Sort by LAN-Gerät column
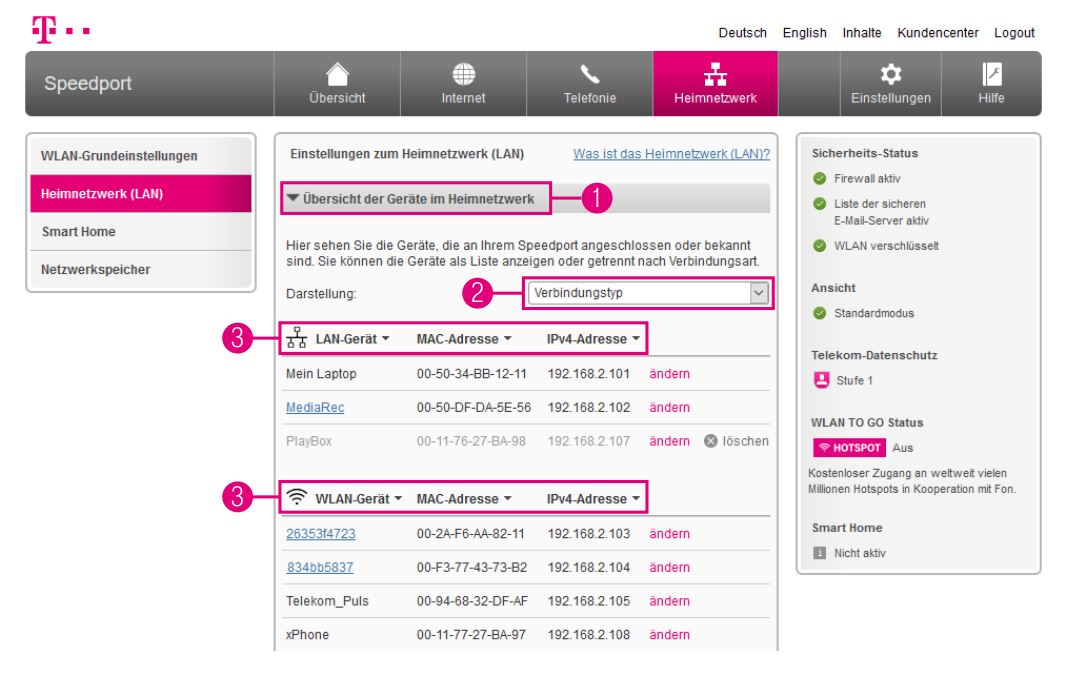 352,339
